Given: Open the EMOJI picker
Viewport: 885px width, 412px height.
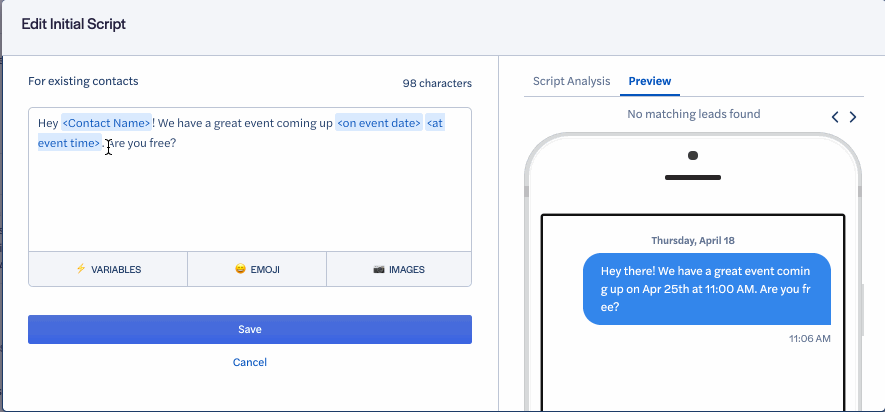Looking at the screenshot, I should coord(257,269).
